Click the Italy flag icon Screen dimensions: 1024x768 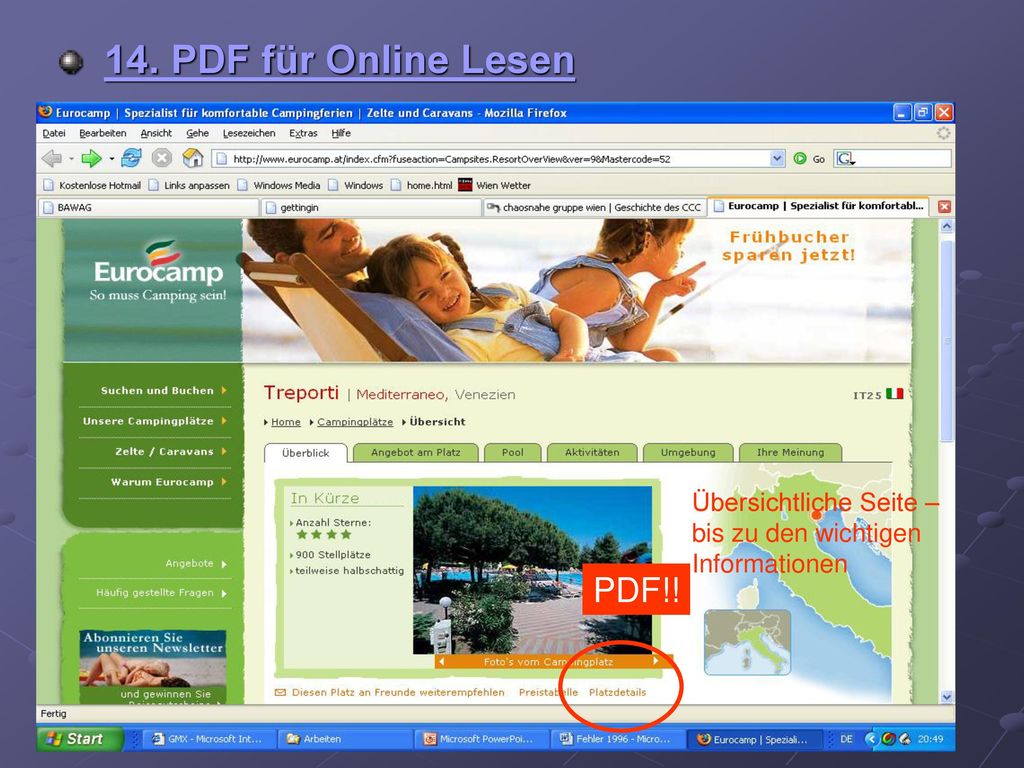point(894,394)
